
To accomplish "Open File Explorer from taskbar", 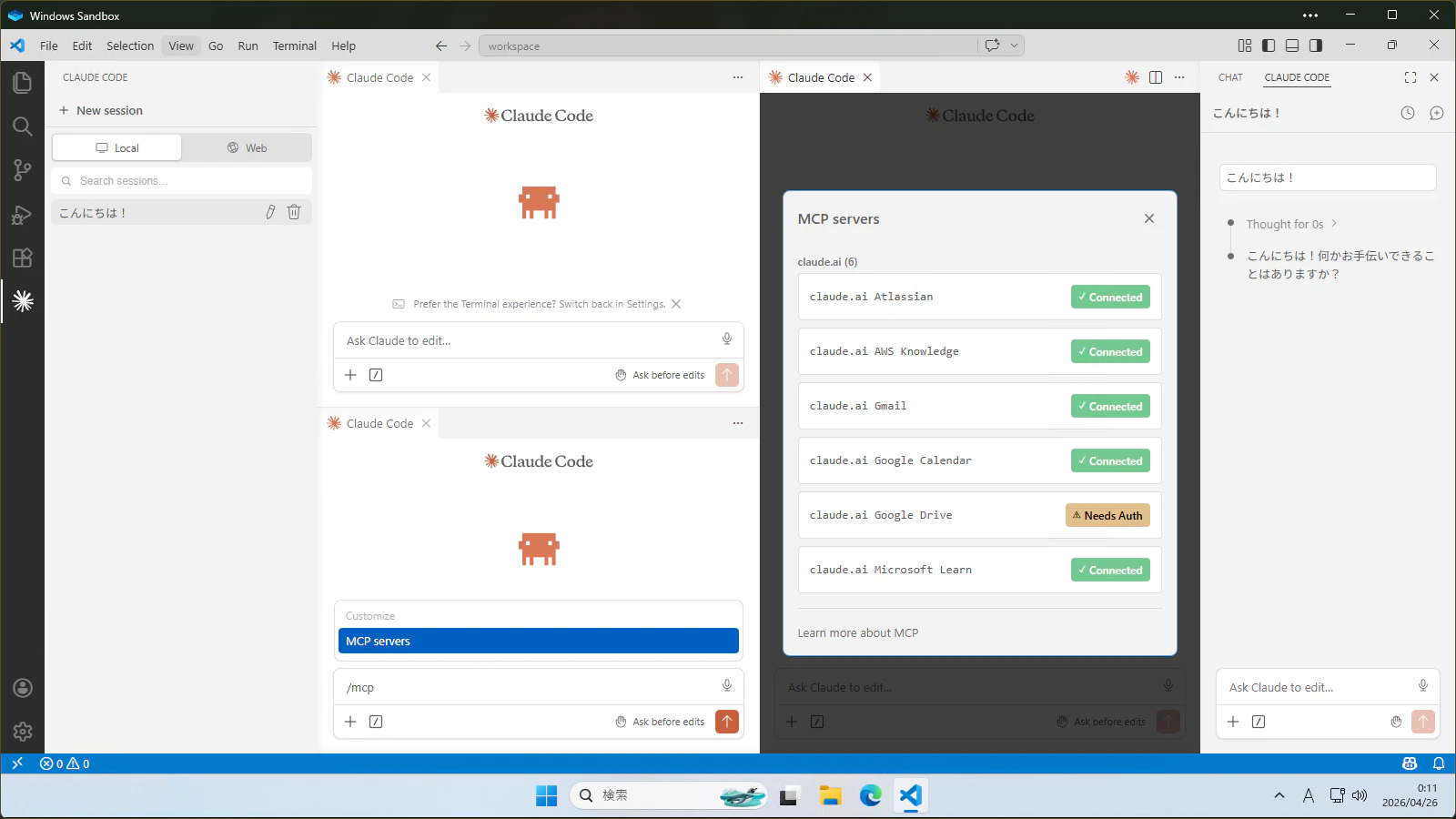I will (x=830, y=795).
